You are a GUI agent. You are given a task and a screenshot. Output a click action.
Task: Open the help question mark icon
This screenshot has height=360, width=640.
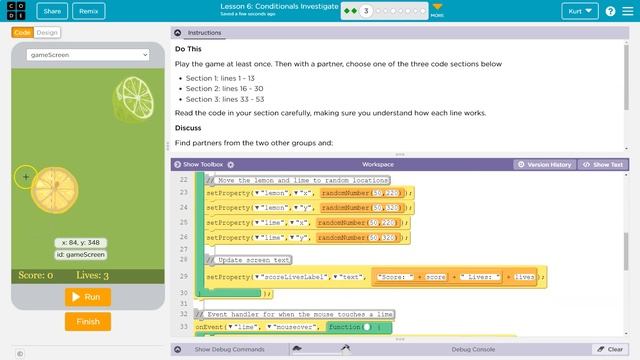pos(610,11)
